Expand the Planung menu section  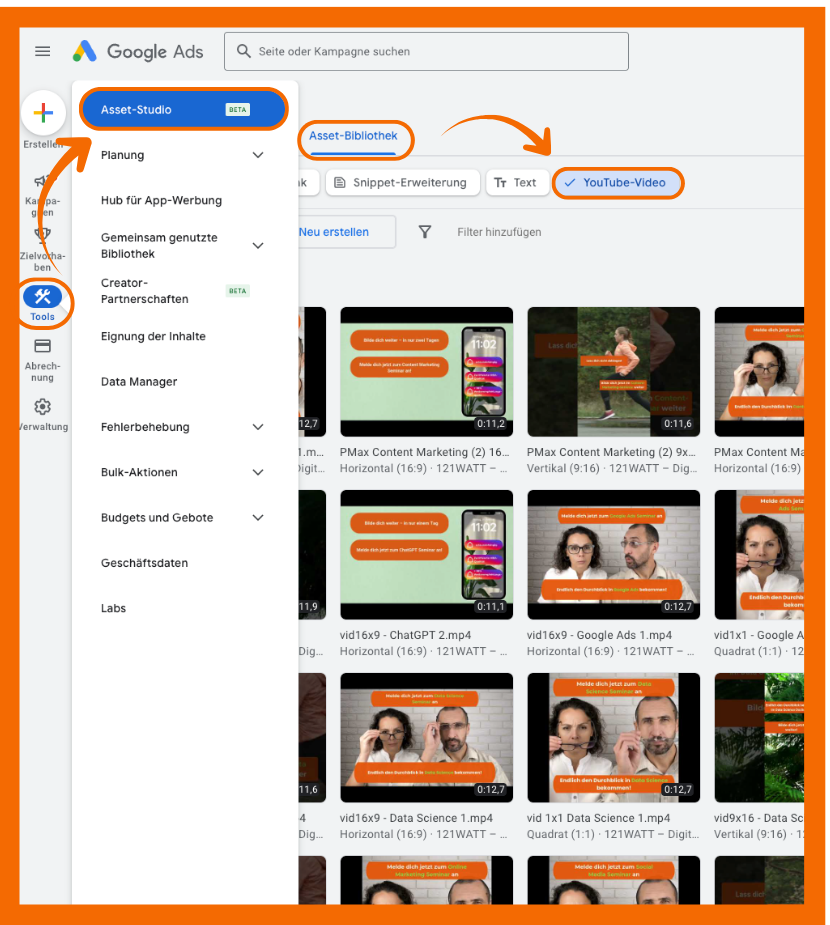258,155
